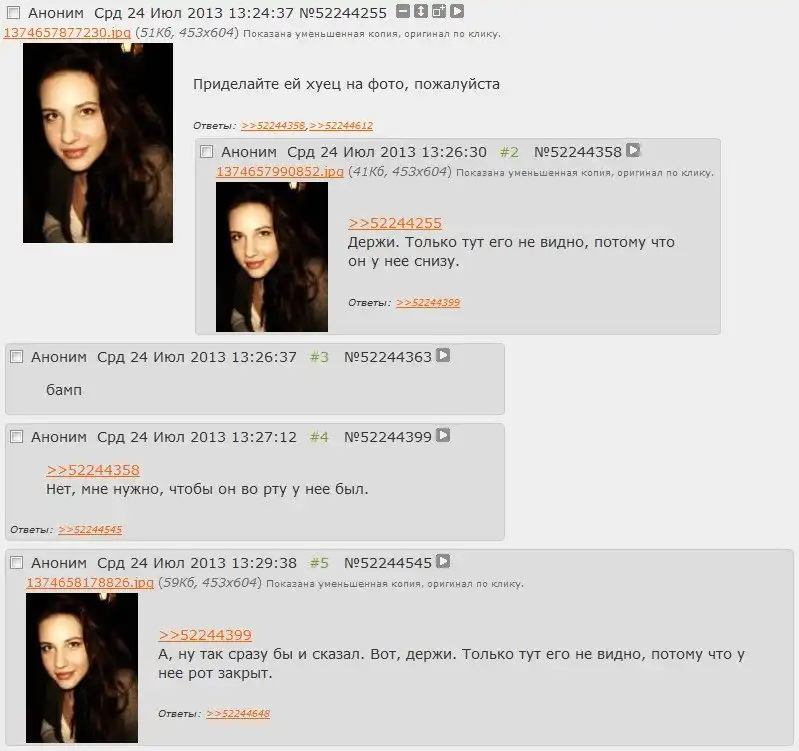Click the square-plus icon beside post №52244255

click(x=439, y=11)
